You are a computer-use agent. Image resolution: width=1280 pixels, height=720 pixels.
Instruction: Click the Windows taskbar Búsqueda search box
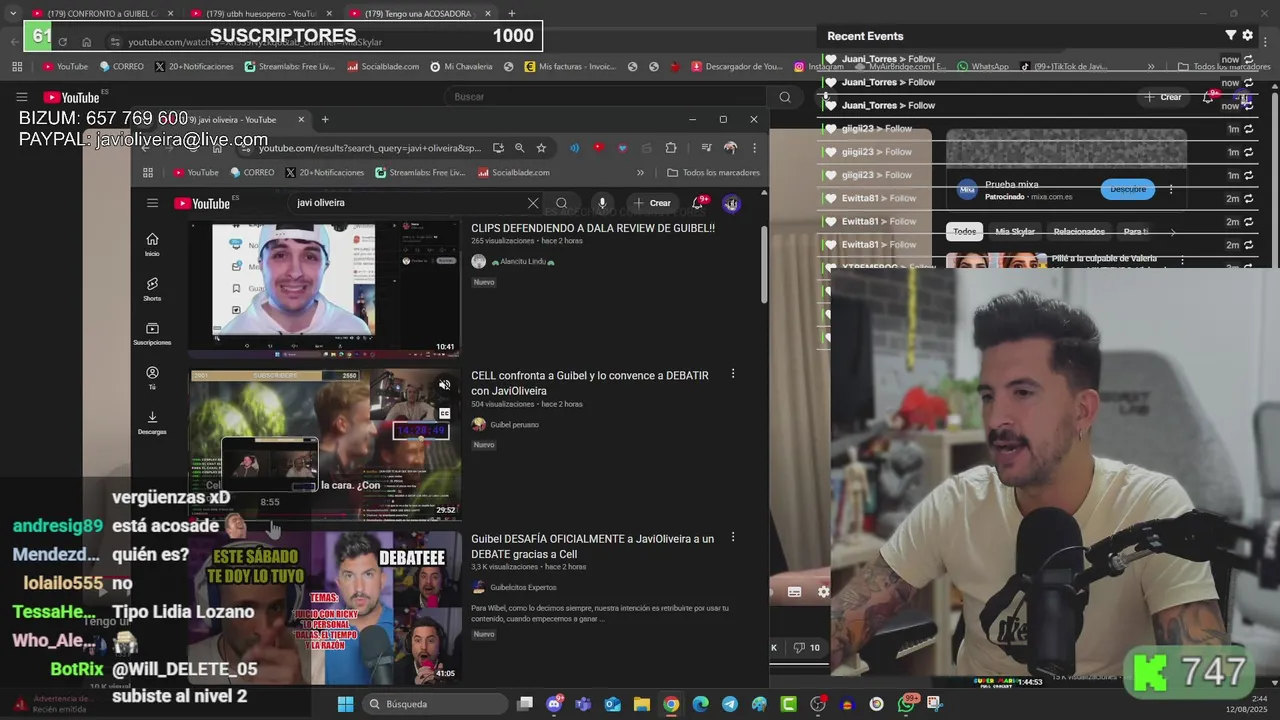pos(434,704)
